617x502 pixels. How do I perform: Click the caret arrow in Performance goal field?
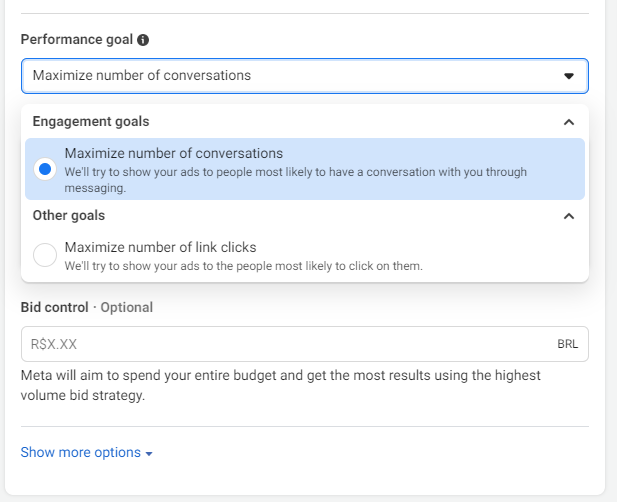pyautogui.click(x=569, y=76)
